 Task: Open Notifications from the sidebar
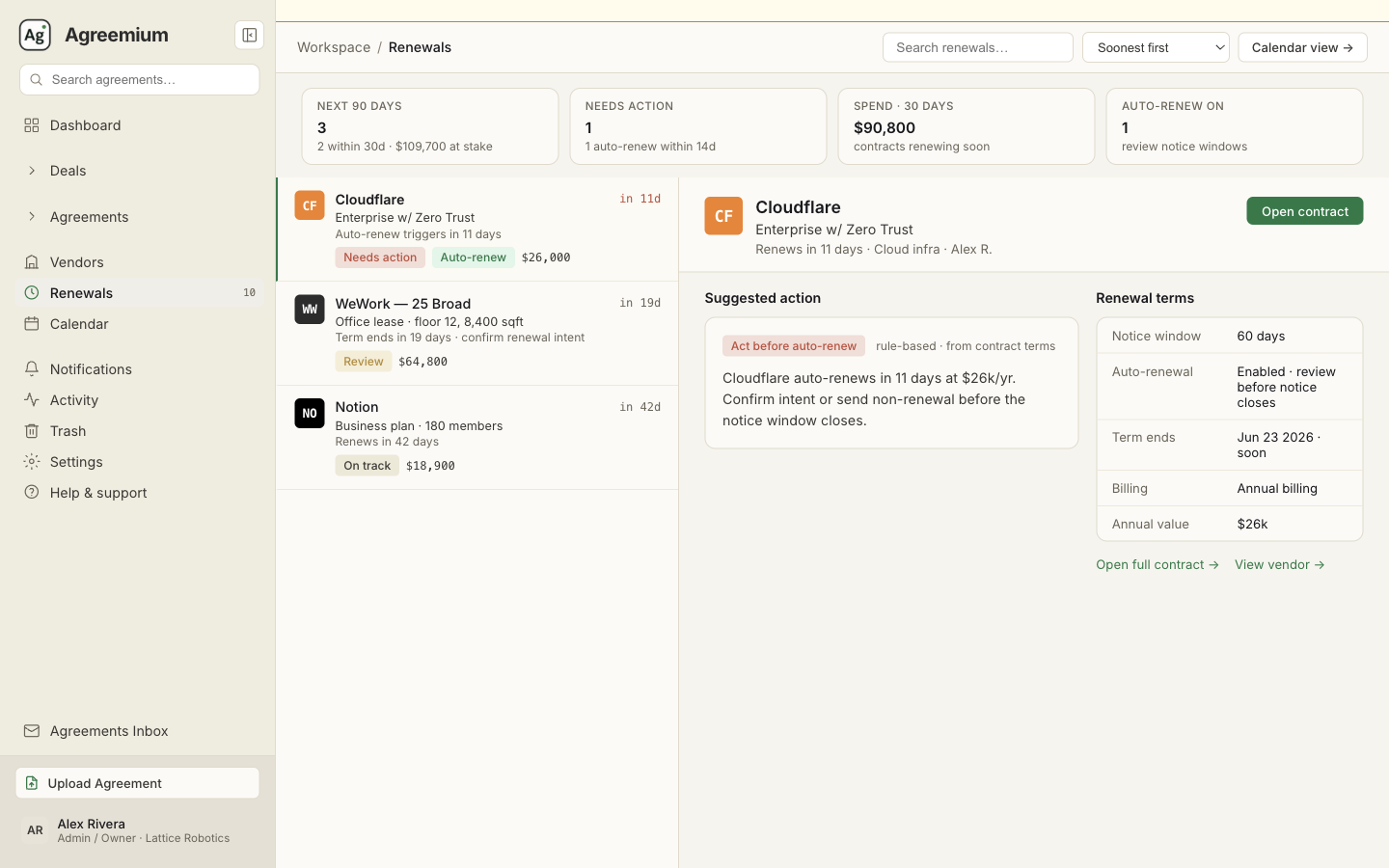pyautogui.click(x=139, y=369)
